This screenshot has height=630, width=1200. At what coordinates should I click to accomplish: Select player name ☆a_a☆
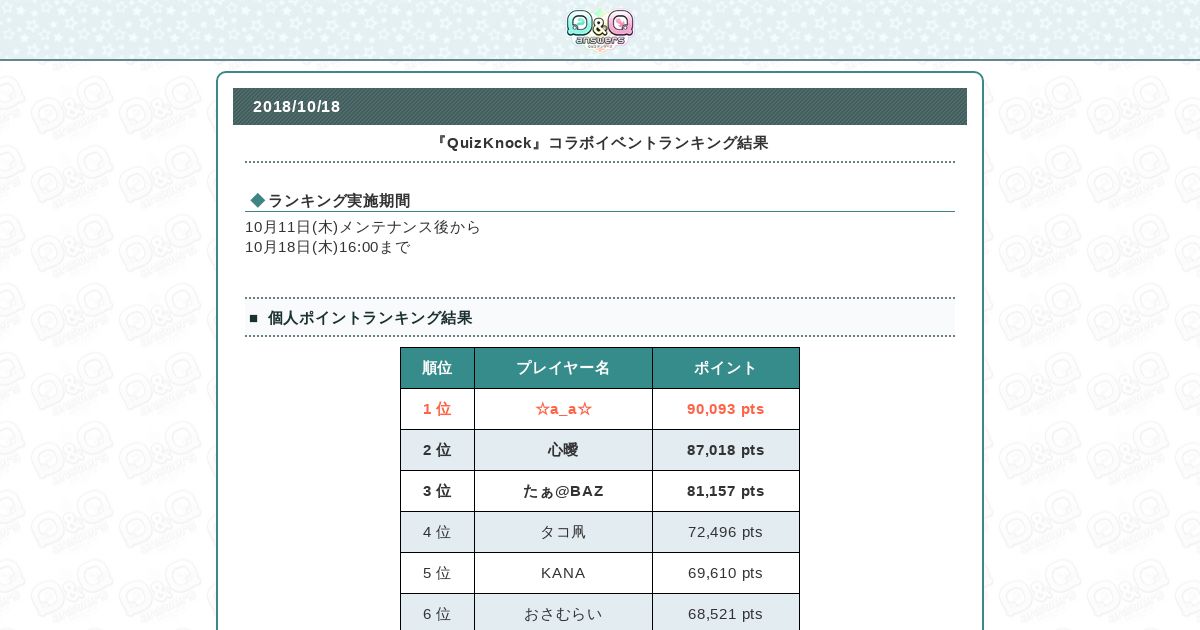click(x=563, y=409)
